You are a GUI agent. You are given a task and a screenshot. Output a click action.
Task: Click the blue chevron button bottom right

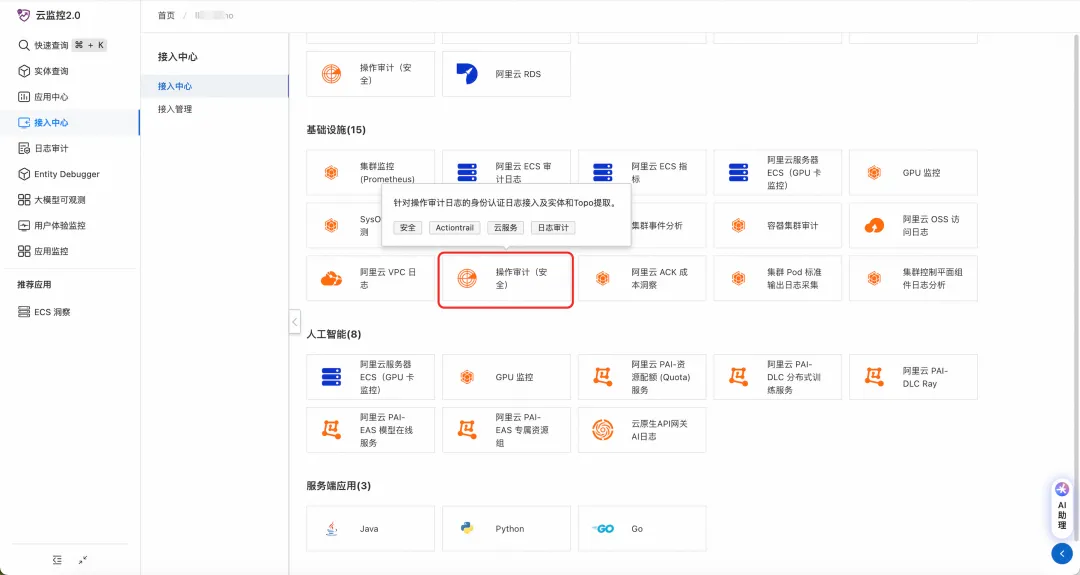1061,553
